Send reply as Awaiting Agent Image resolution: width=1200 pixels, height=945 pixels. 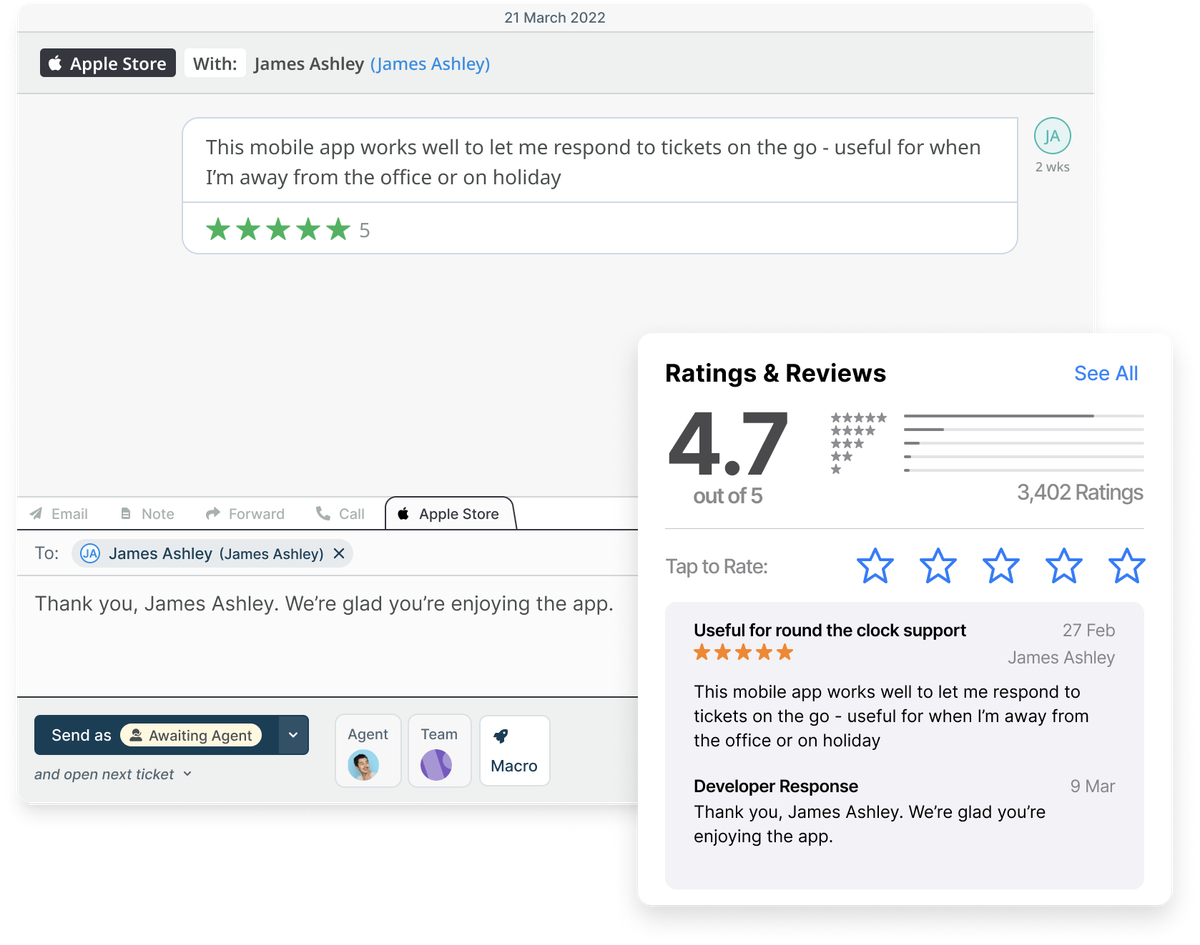(155, 735)
